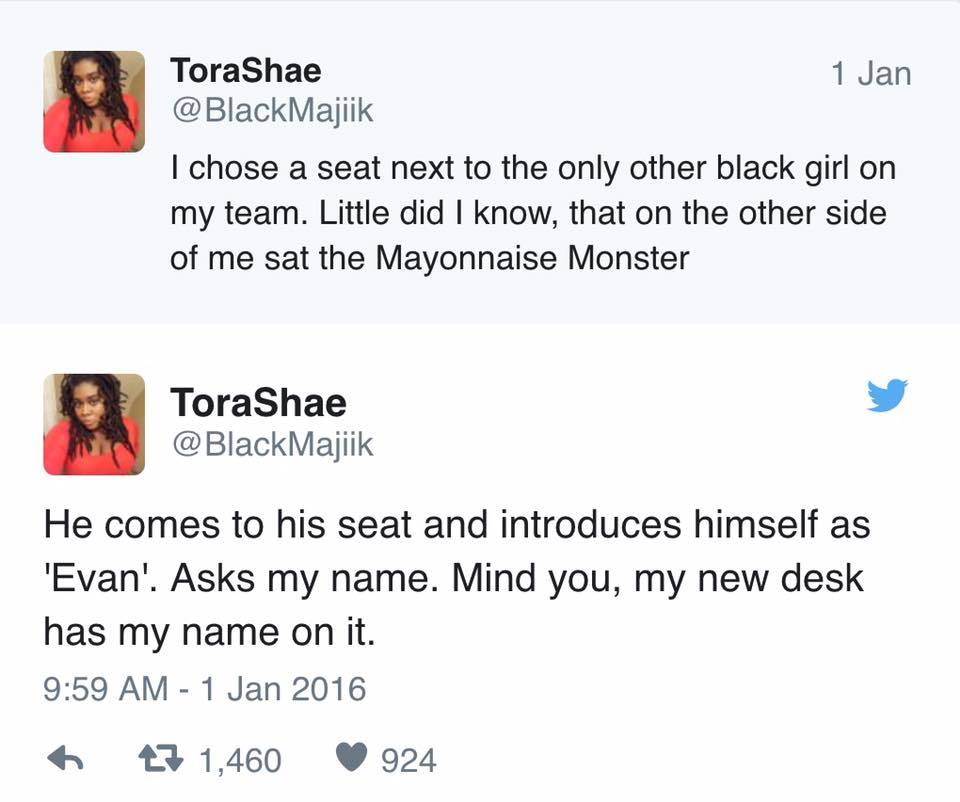The width and height of the screenshot is (960, 802).
Task: Click the ToraShae name on the lower tweet
Action: [258, 402]
